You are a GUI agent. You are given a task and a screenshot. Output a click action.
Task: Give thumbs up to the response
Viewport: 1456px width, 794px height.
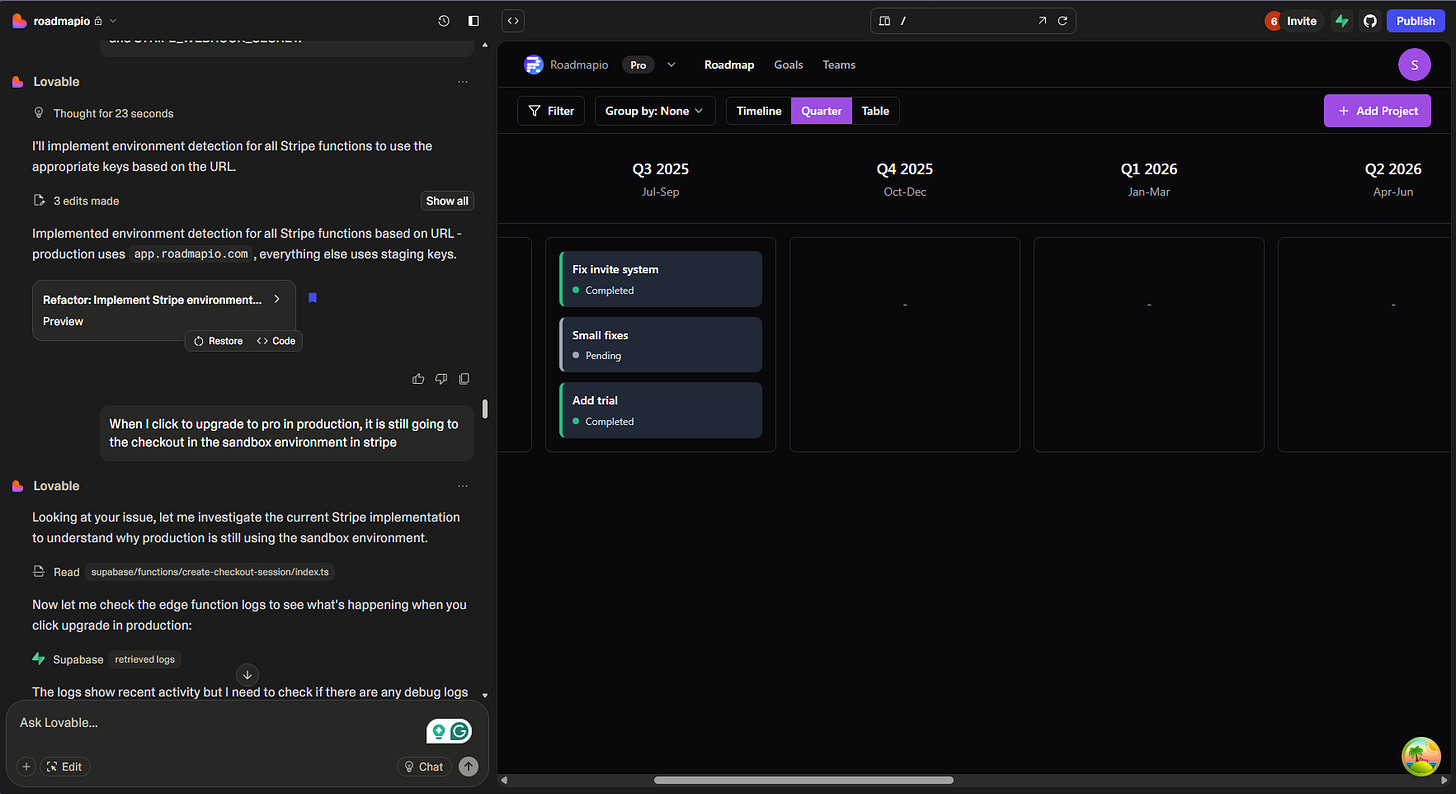(418, 379)
